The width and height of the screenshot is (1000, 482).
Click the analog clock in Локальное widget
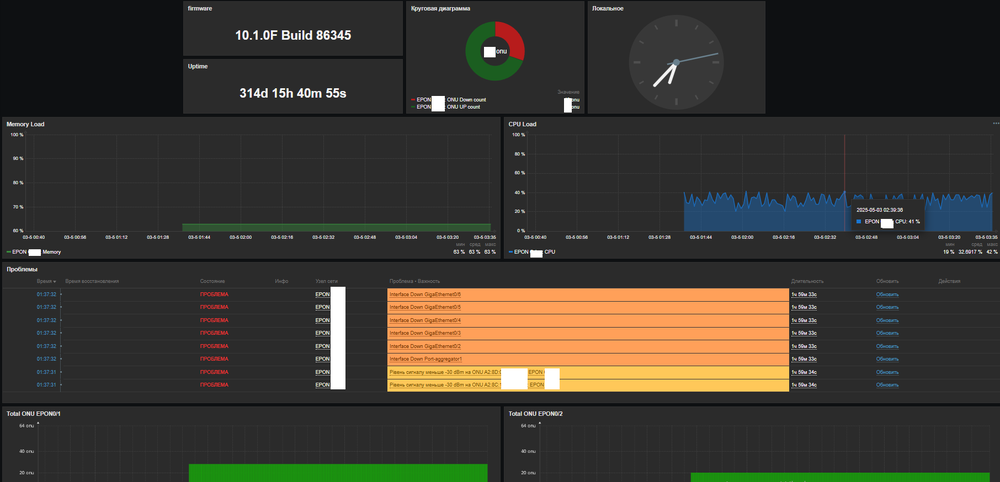(x=675, y=62)
